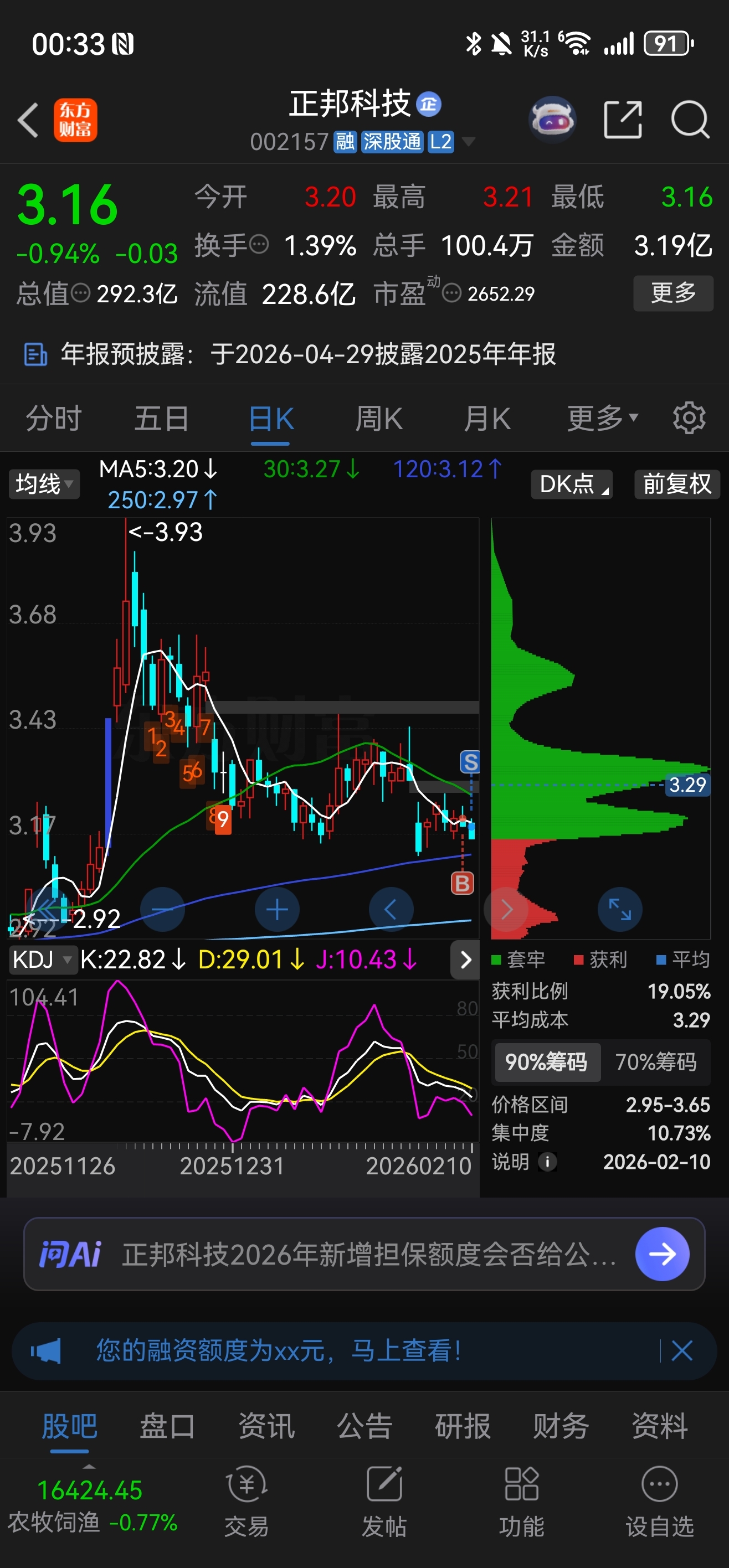Open the KDJ indicator dropdown
The height and width of the screenshot is (1568, 729).
(x=43, y=960)
